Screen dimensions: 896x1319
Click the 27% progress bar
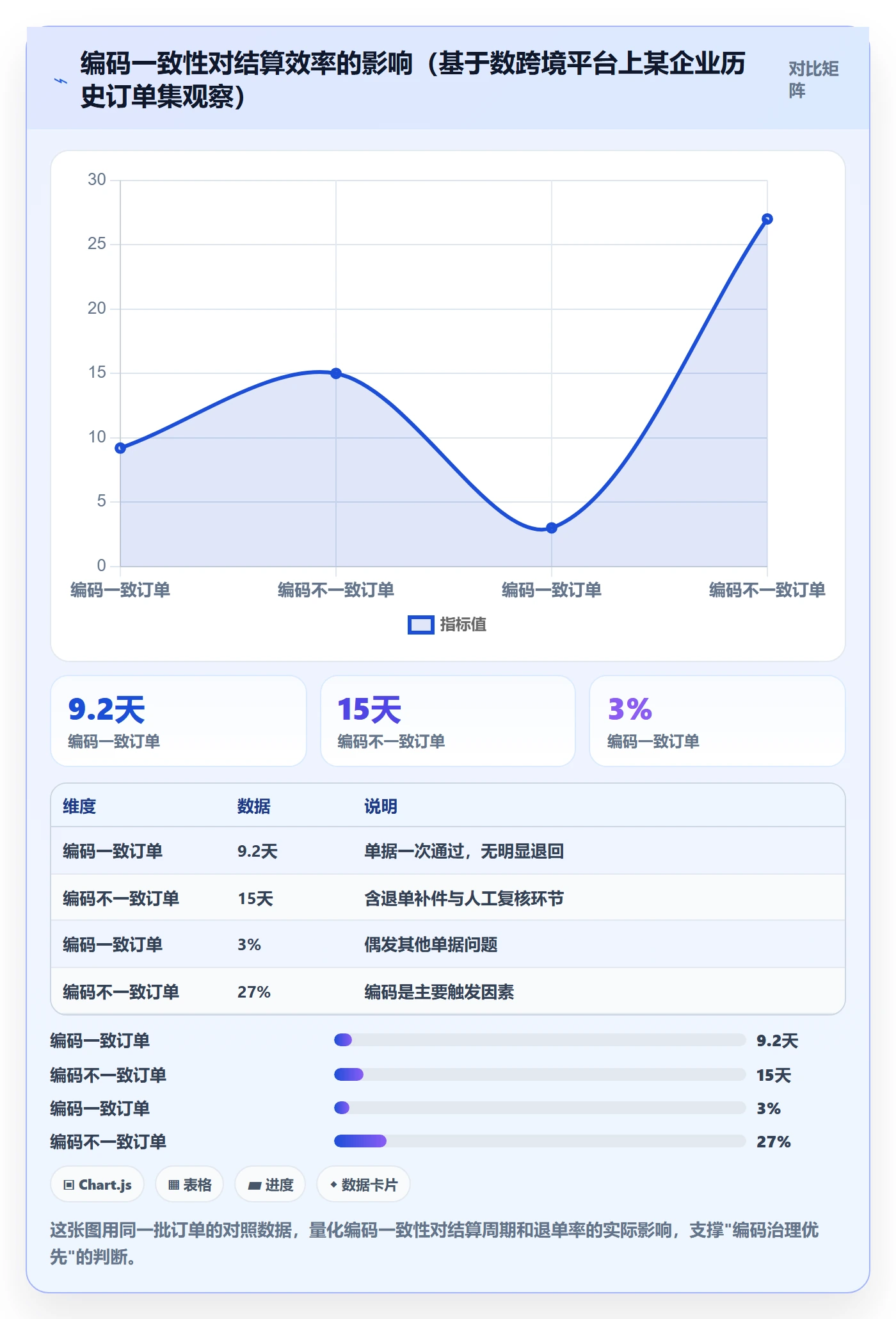(540, 1141)
